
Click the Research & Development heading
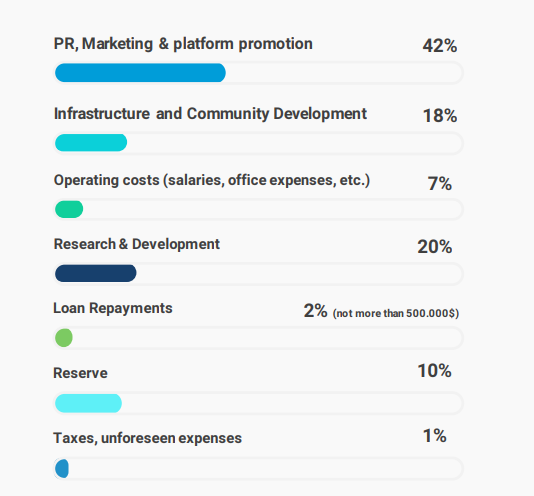coord(137,244)
